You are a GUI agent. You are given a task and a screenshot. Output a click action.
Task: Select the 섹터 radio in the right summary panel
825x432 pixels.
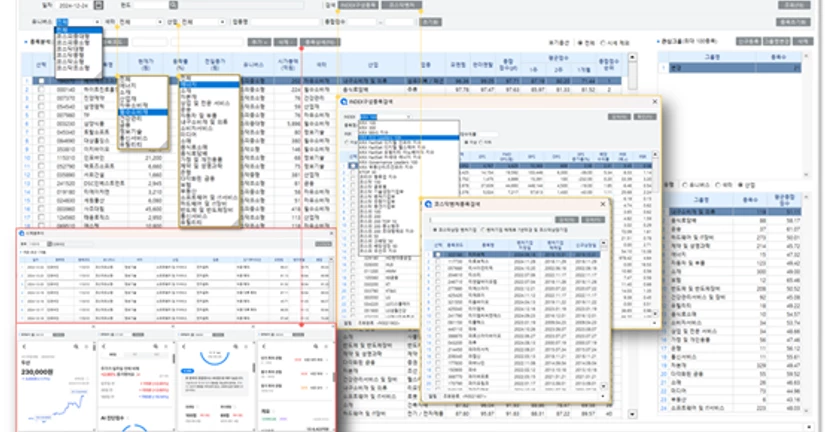[x=718, y=185]
